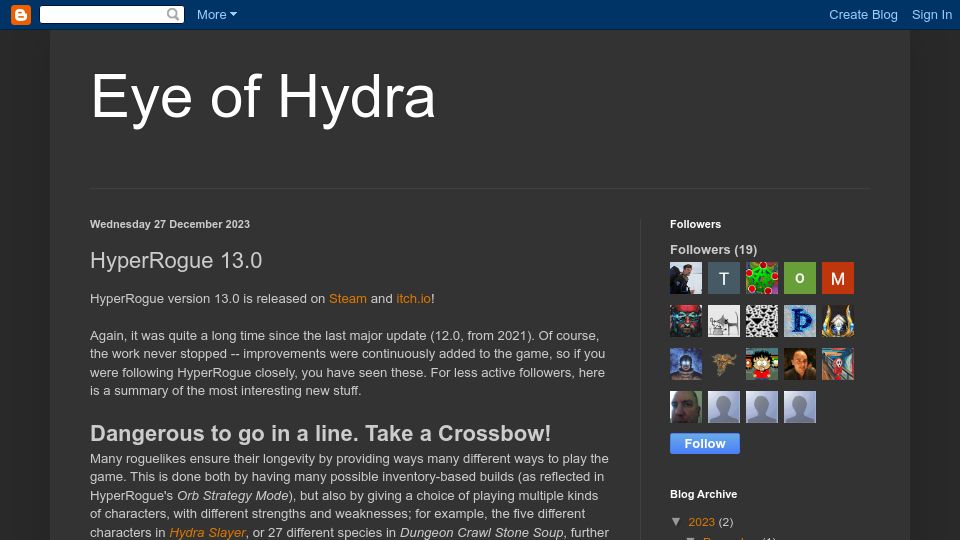Open the green polyhedron with red dots avatar

point(762,278)
